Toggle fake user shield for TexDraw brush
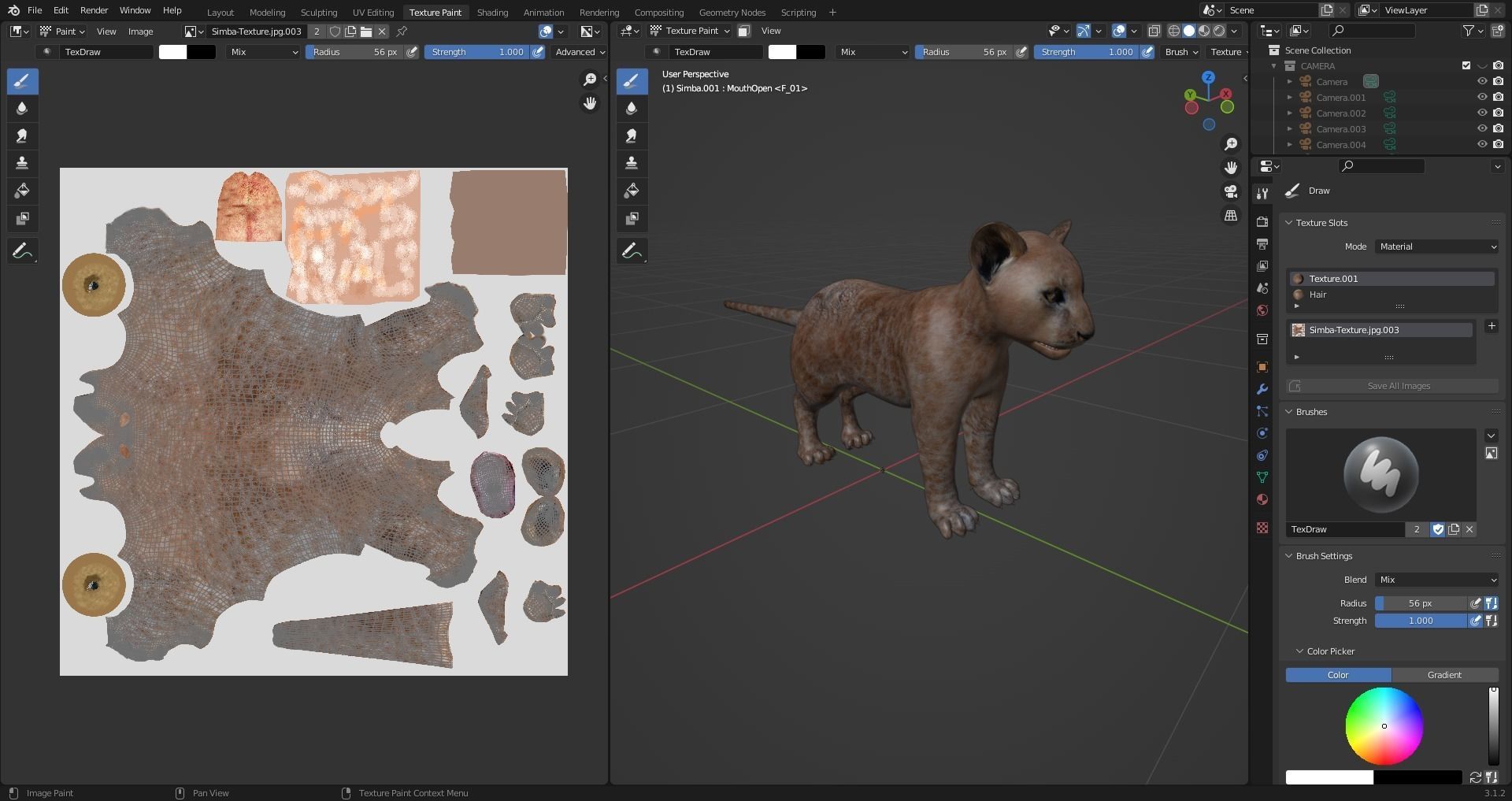The image size is (1512, 801). (x=1438, y=529)
